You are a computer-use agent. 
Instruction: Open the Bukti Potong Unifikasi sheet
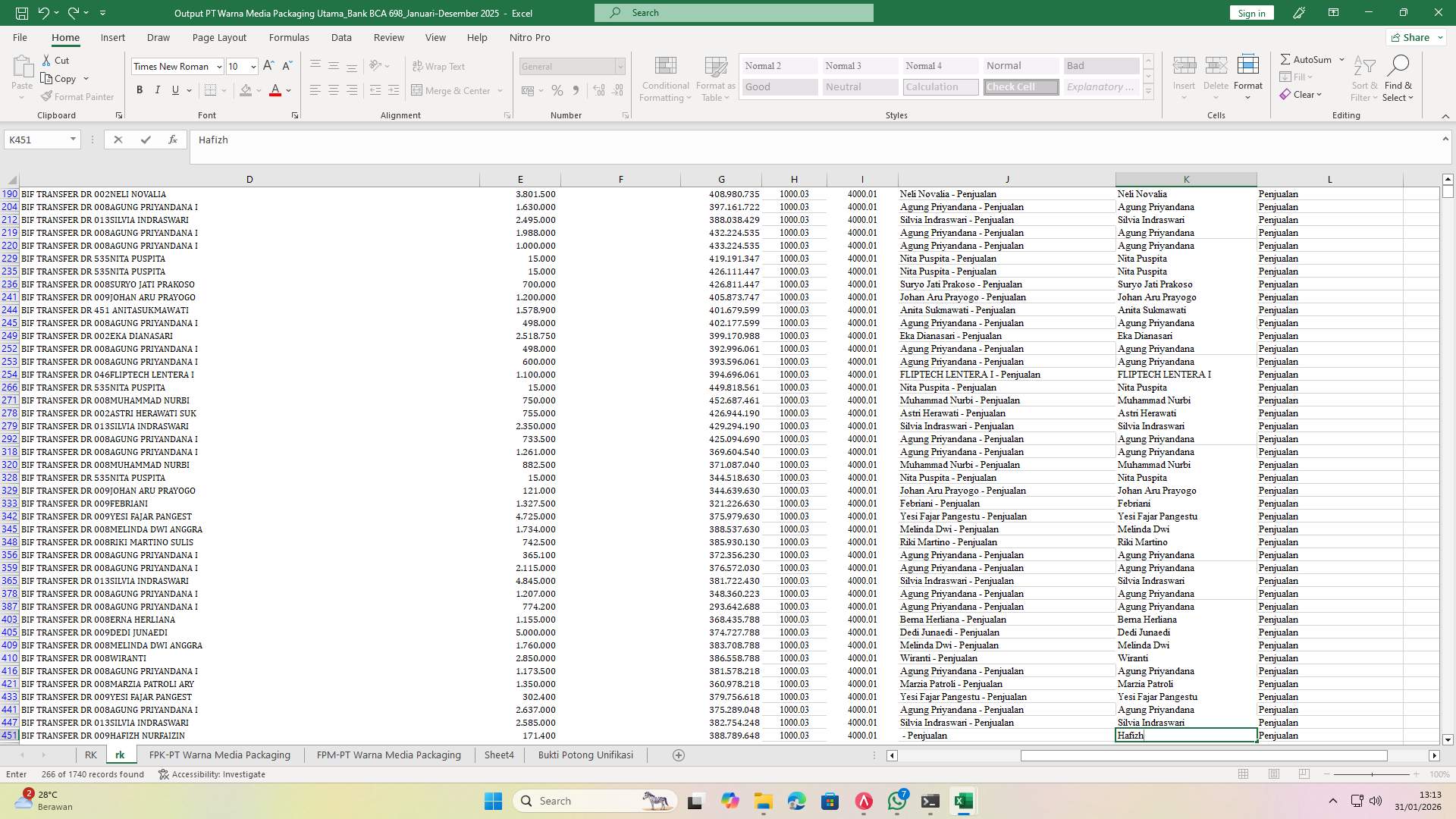point(585,755)
